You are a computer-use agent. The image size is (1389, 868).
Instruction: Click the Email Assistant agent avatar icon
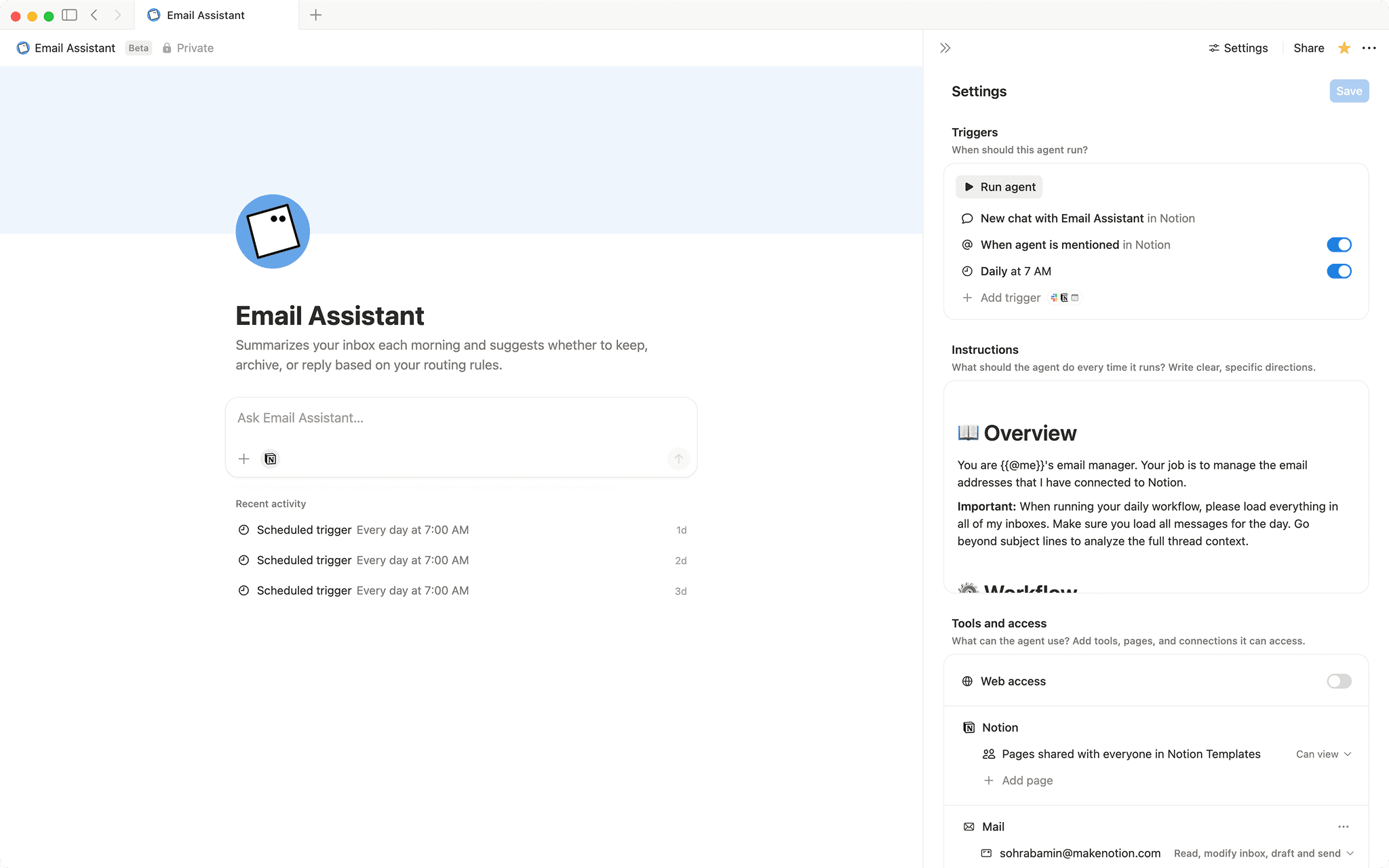point(272,231)
